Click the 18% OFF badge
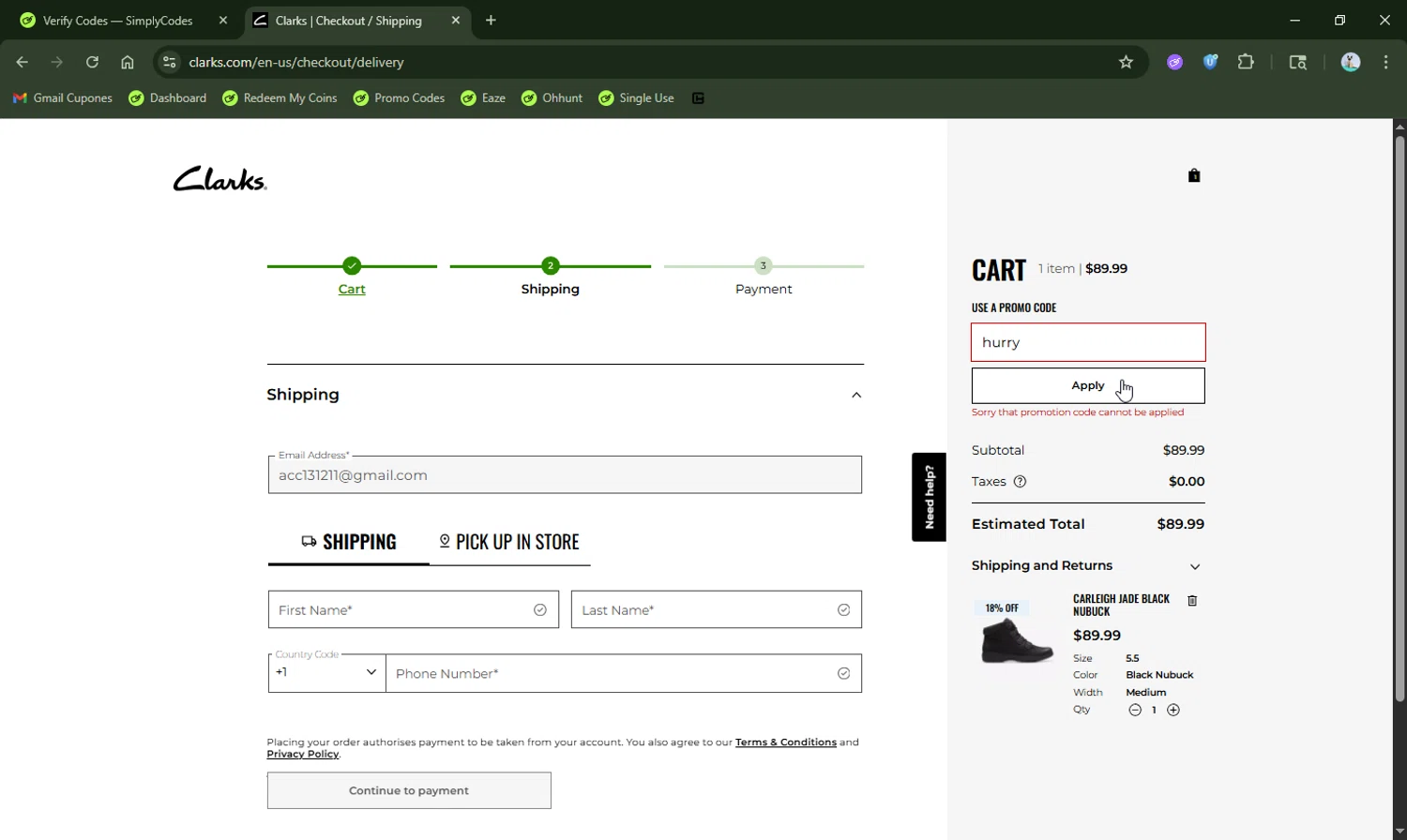Screen dimensions: 1407x840 coord(1002,608)
